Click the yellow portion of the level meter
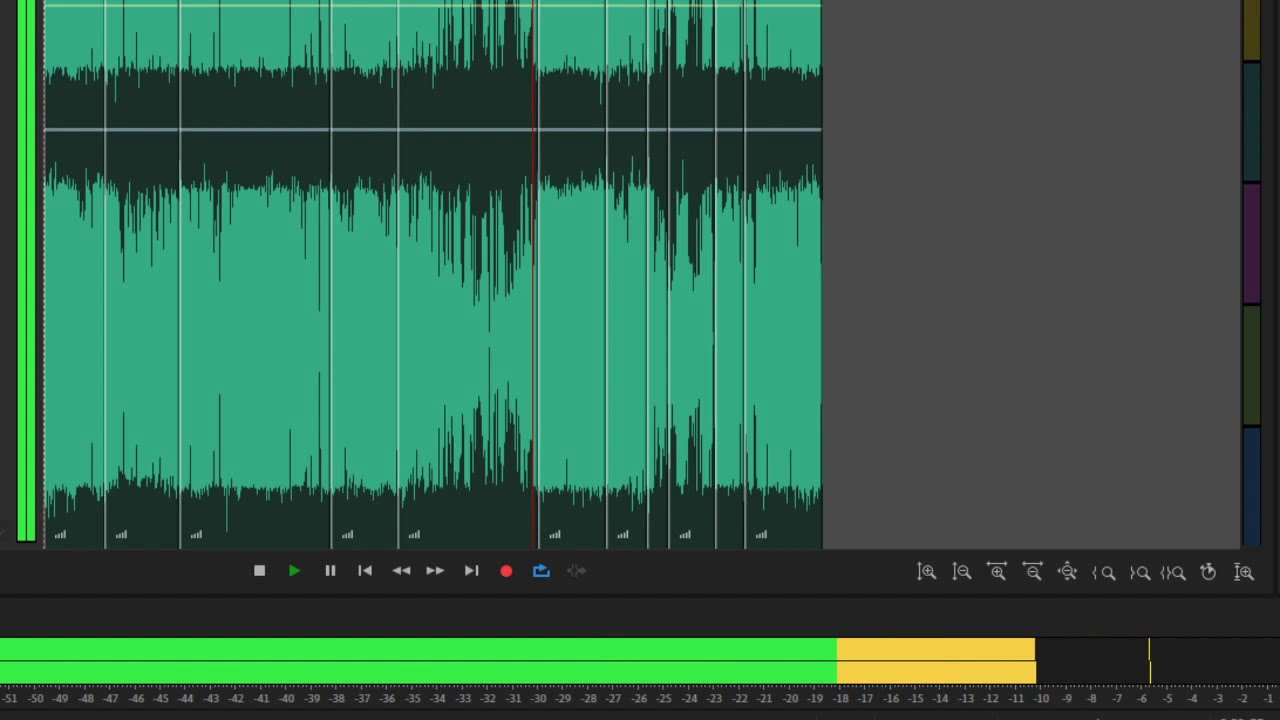Image resolution: width=1280 pixels, height=720 pixels. (x=936, y=661)
